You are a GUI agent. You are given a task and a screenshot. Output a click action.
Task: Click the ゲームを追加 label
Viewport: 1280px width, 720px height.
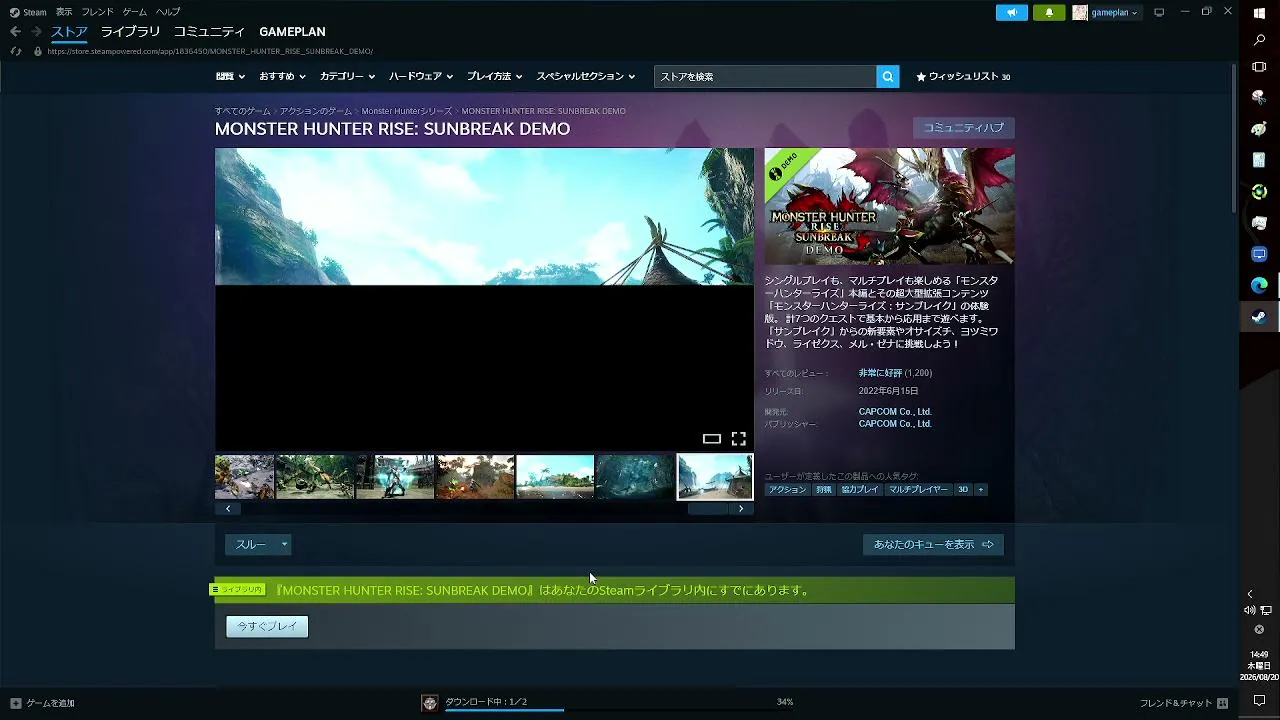point(50,703)
